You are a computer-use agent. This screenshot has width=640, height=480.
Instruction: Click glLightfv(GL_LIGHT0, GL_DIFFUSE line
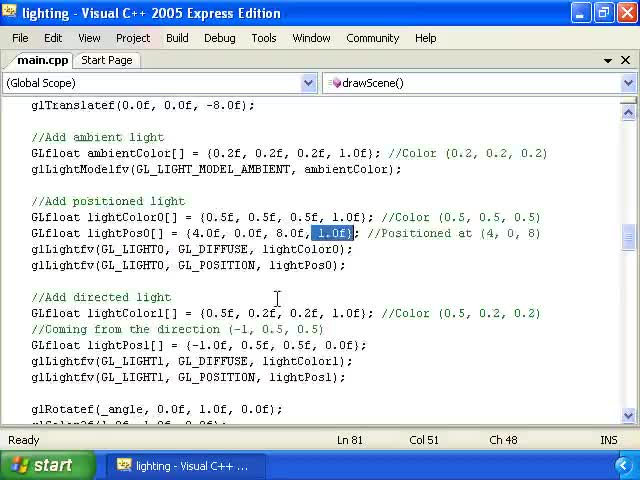pyautogui.click(x=192, y=249)
